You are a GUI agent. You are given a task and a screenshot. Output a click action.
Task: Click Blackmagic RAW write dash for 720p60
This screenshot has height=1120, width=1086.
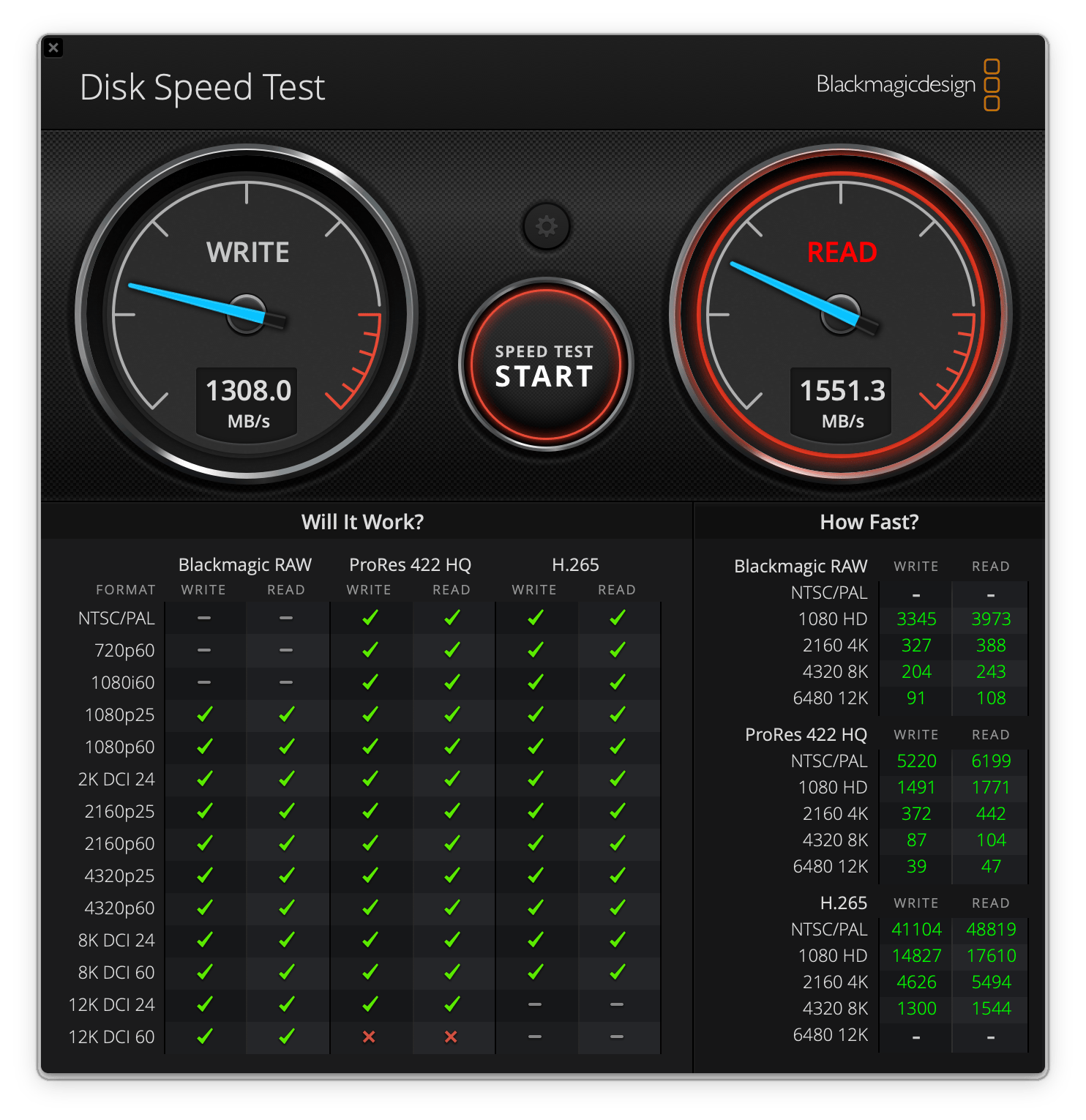pyautogui.click(x=204, y=650)
